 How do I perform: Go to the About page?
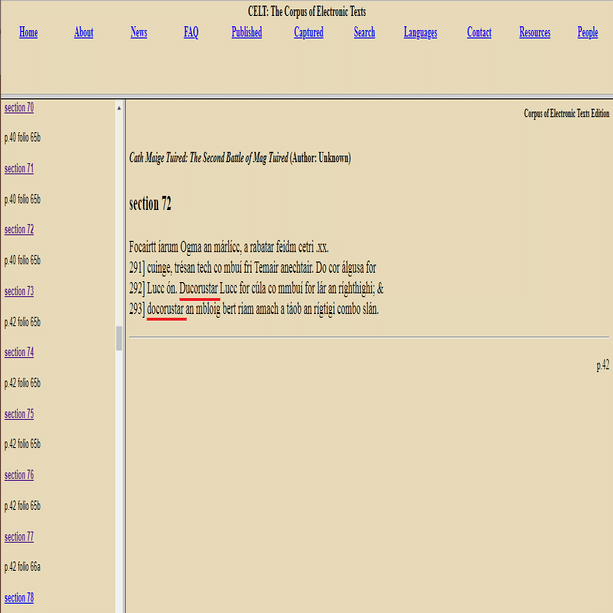[x=84, y=32]
